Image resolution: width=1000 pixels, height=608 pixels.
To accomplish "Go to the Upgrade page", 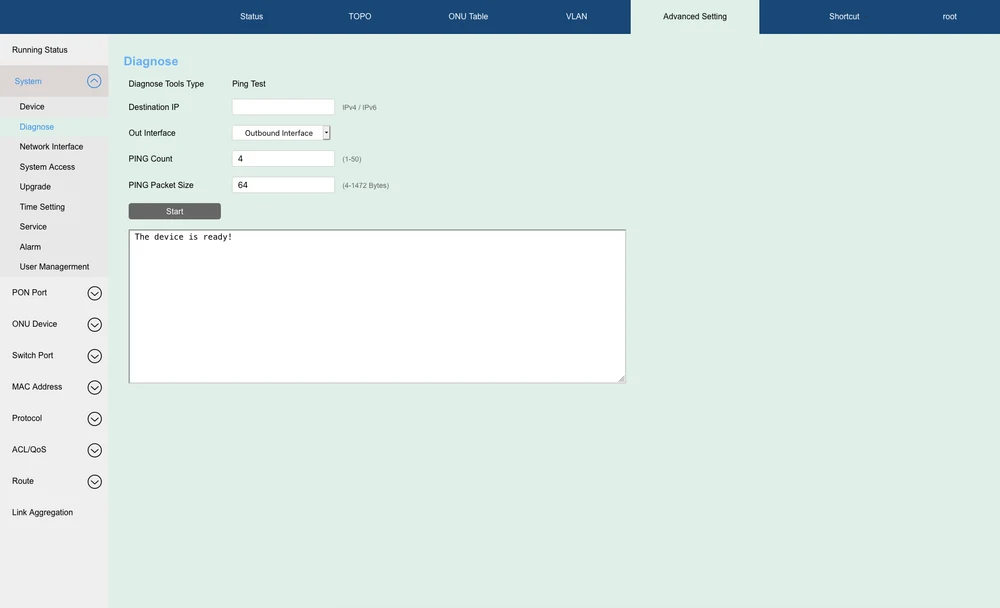I will (35, 187).
